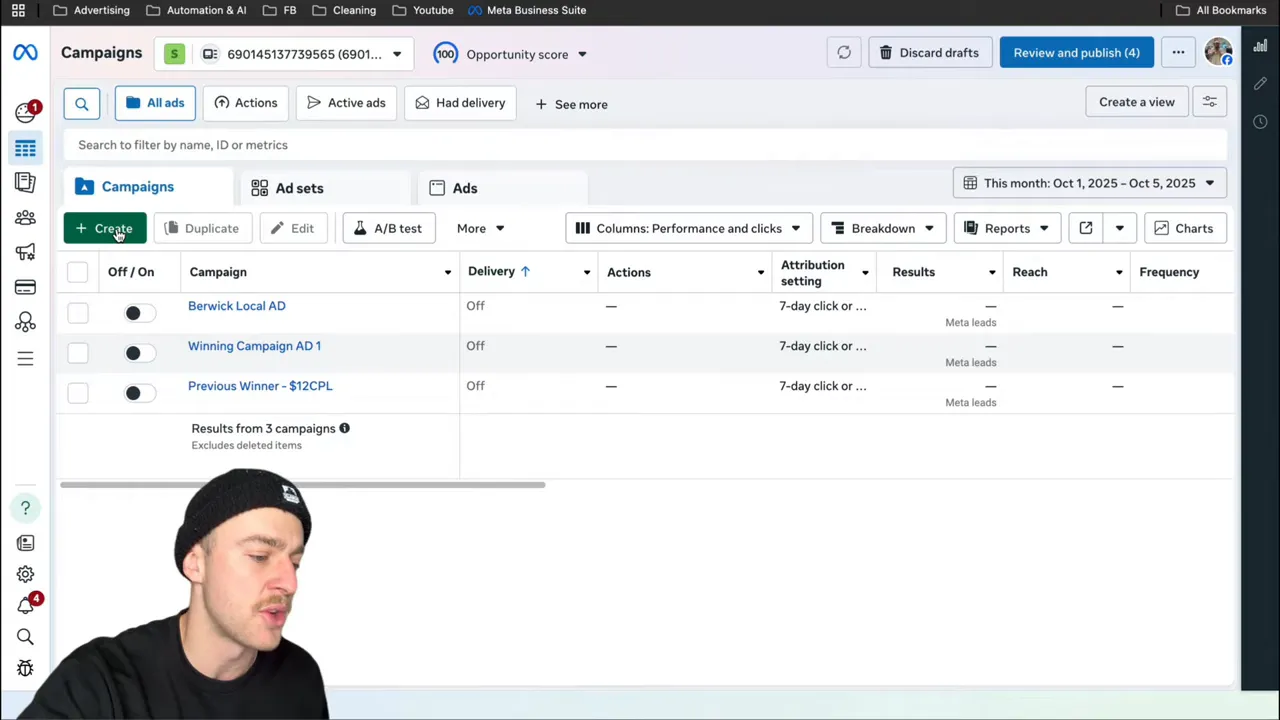Screen dimensions: 1280x720
Task: Open the settings gear in sidebar
Action: (x=25, y=574)
